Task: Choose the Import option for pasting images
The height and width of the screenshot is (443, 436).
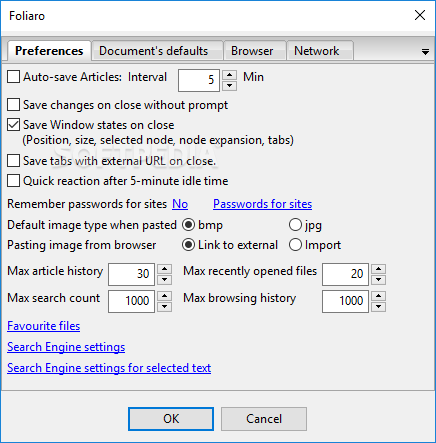Action: click(295, 245)
